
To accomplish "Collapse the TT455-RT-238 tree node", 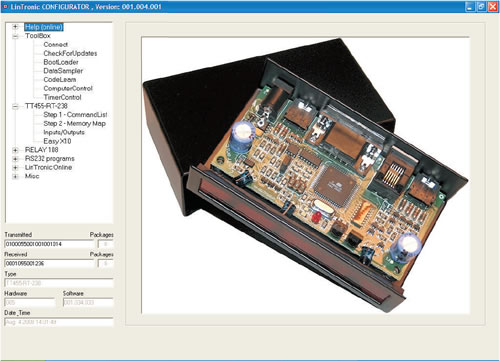I will click(x=15, y=106).
